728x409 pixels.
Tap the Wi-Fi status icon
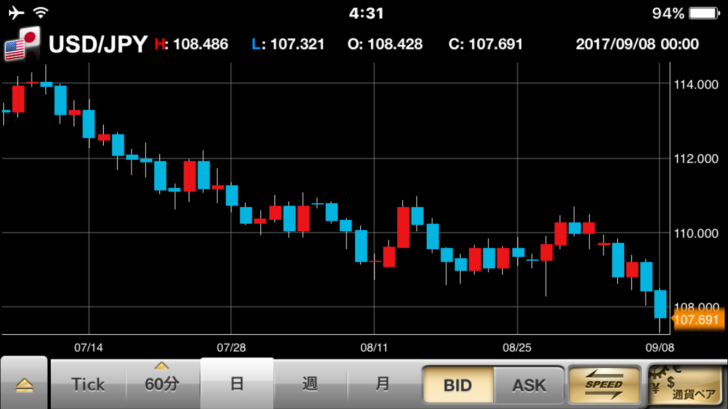click(x=41, y=13)
